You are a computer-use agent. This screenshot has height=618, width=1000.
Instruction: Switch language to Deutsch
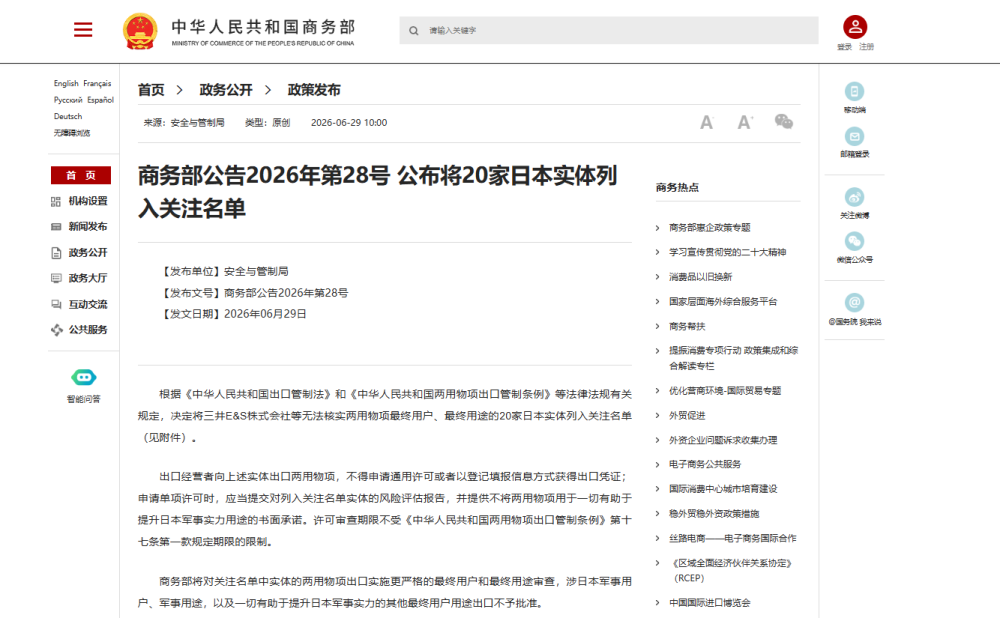(68, 117)
